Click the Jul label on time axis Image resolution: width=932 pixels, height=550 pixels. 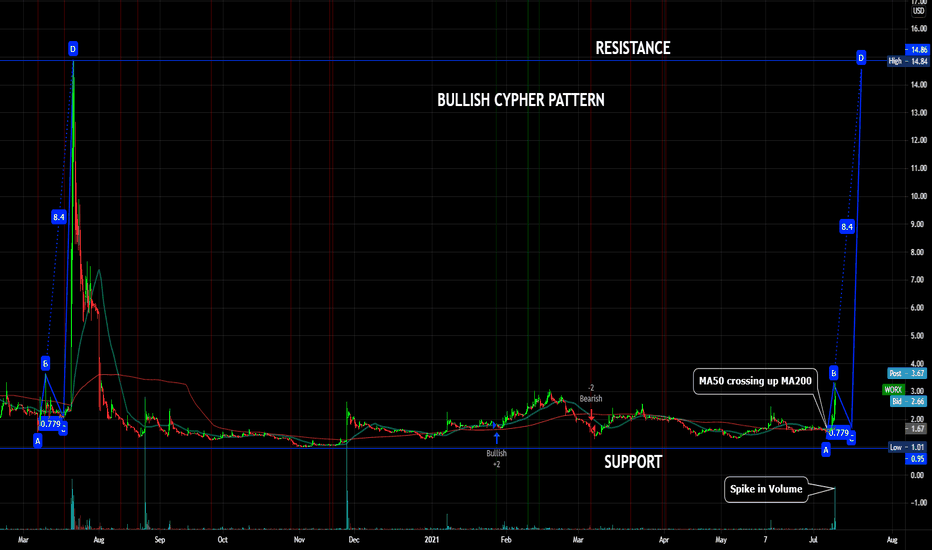[x=813, y=540]
